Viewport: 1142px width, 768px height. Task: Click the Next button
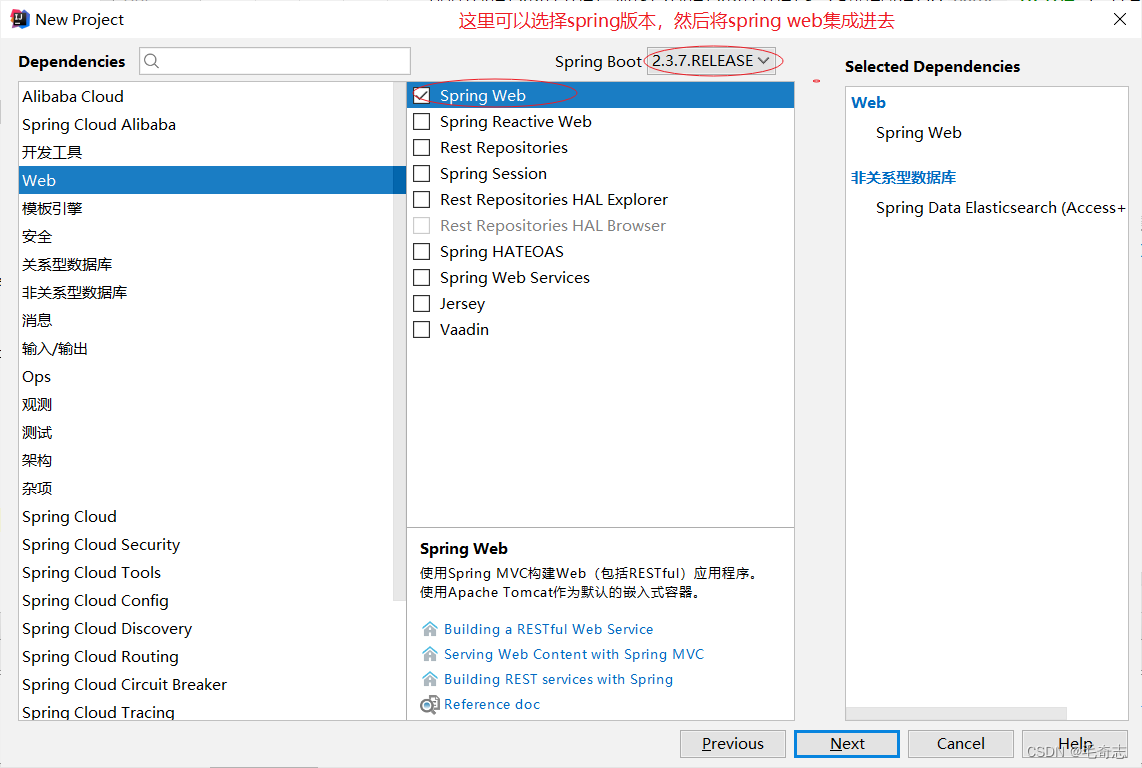coord(847,744)
